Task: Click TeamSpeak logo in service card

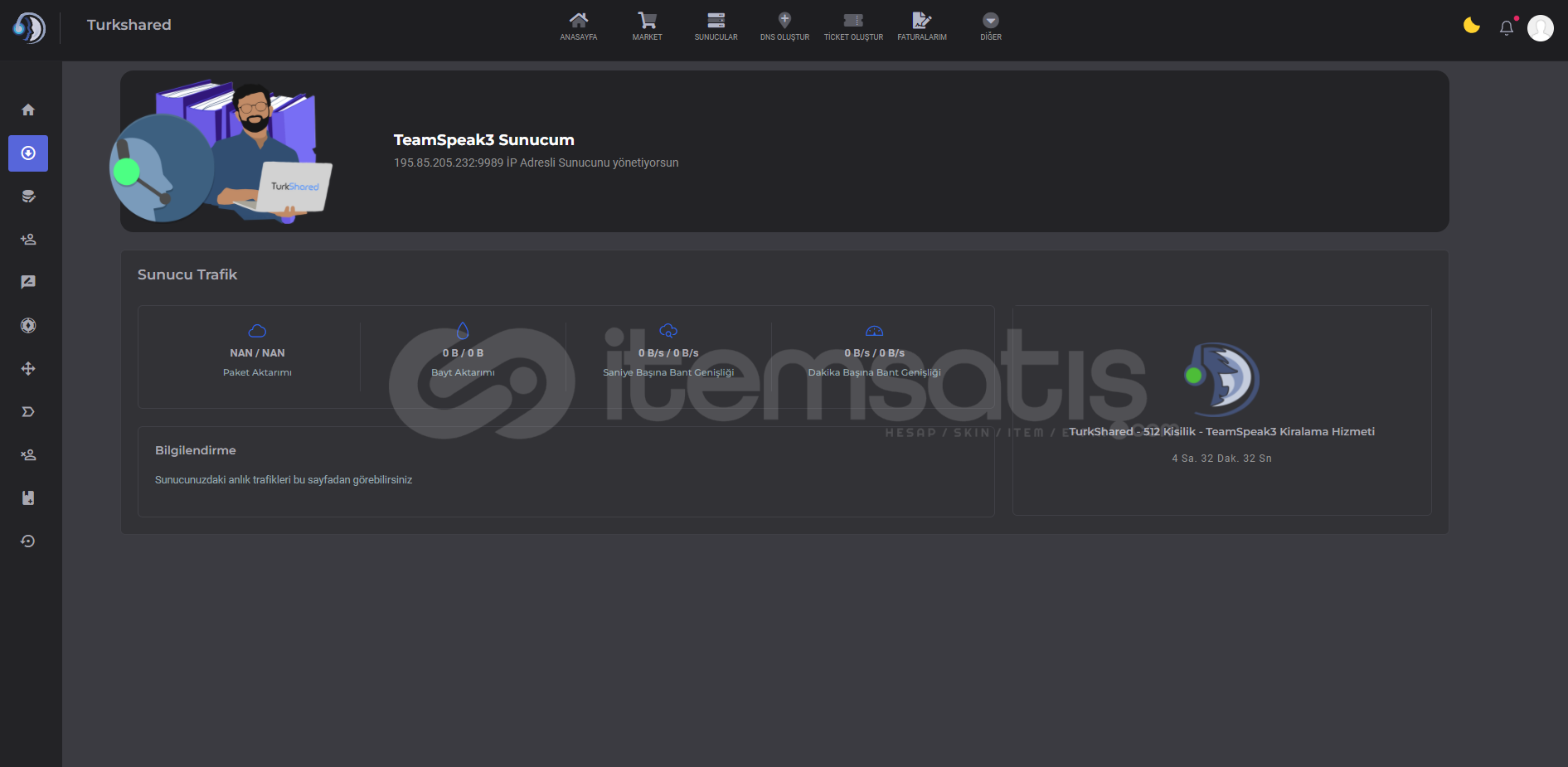Action: pos(1222,379)
